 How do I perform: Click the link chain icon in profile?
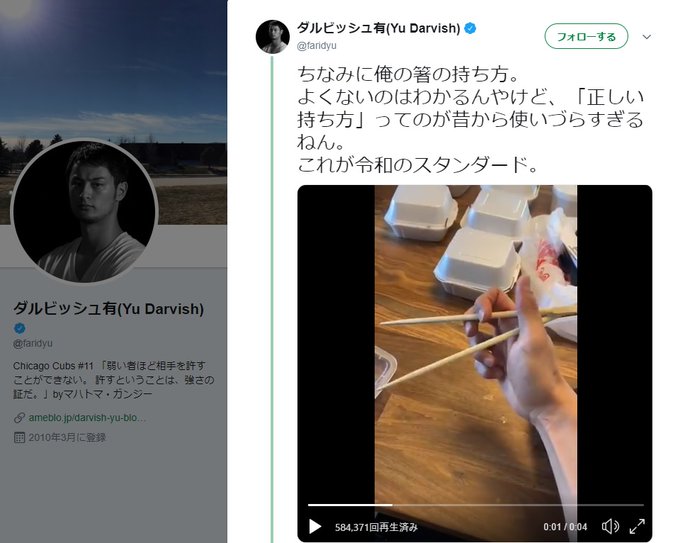(x=19, y=418)
